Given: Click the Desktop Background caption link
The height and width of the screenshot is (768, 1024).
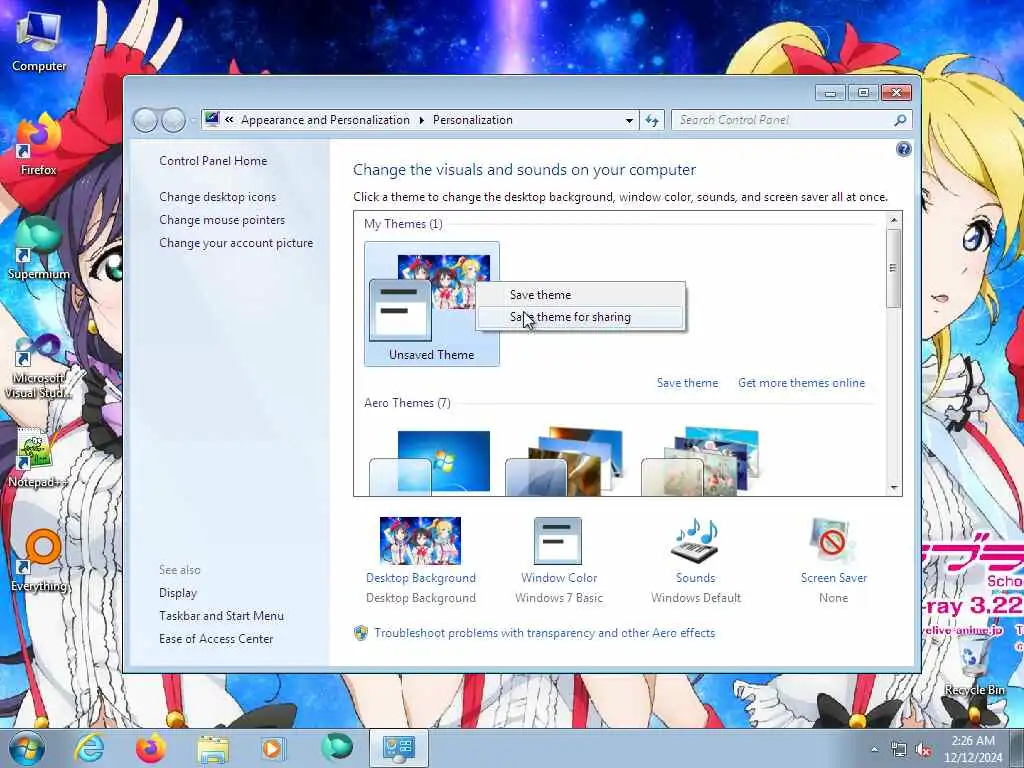Looking at the screenshot, I should point(421,577).
